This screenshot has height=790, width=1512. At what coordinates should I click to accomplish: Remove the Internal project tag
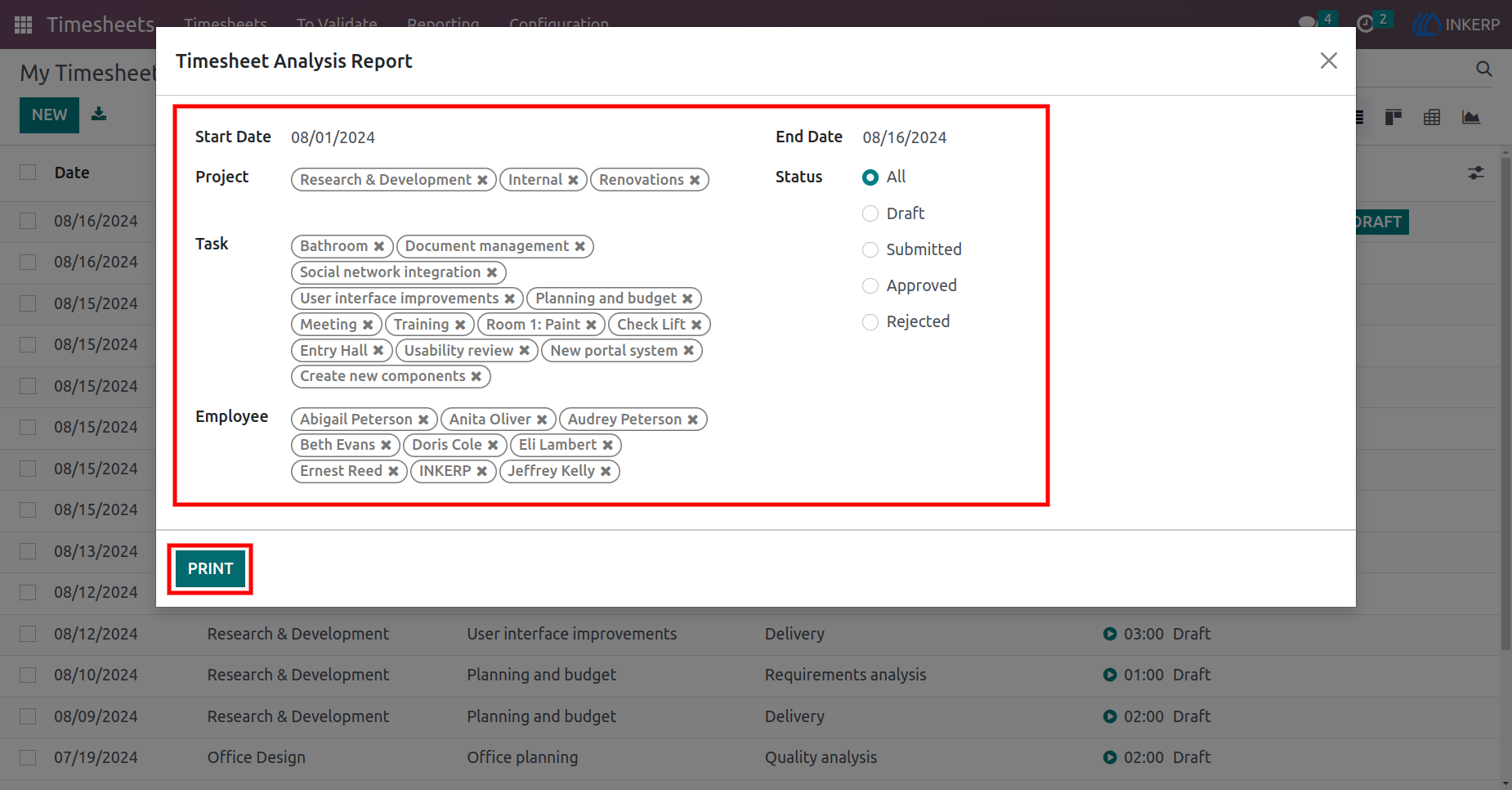[x=573, y=180]
